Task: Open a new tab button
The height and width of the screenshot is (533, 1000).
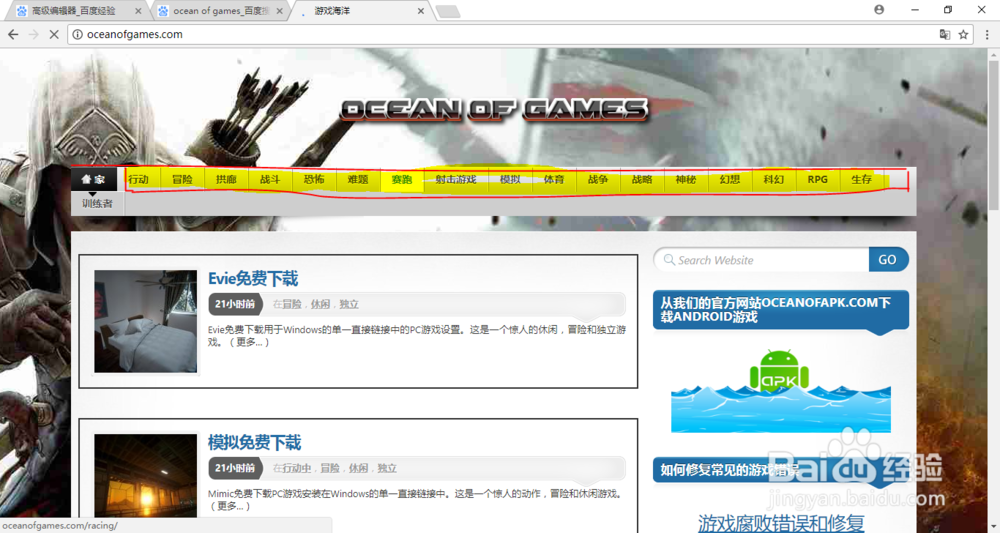Action: (x=448, y=11)
